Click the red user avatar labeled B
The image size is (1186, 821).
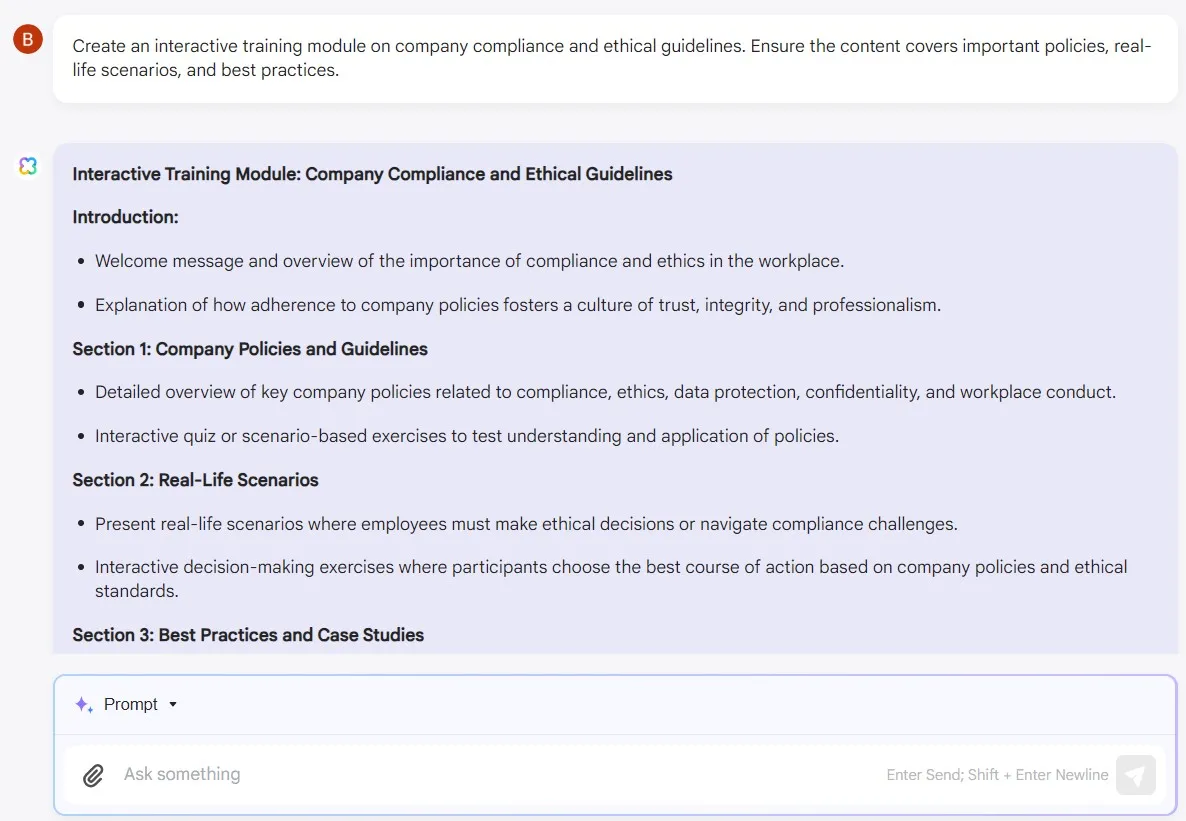28,39
